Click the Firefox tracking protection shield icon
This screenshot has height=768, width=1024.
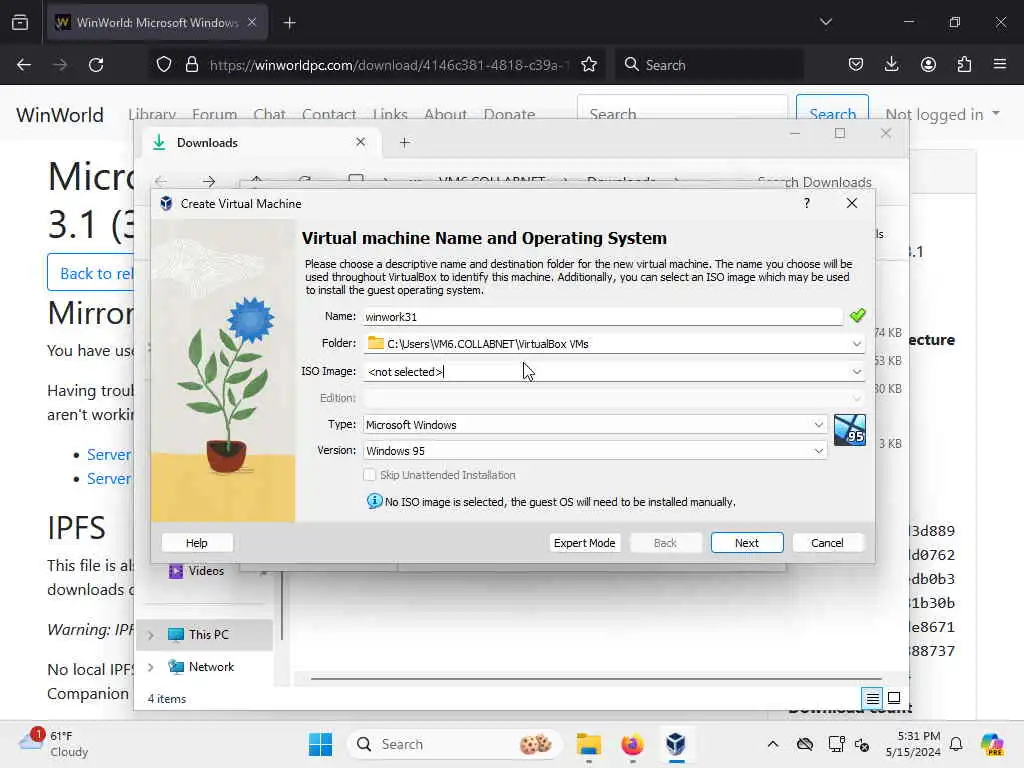(x=164, y=65)
